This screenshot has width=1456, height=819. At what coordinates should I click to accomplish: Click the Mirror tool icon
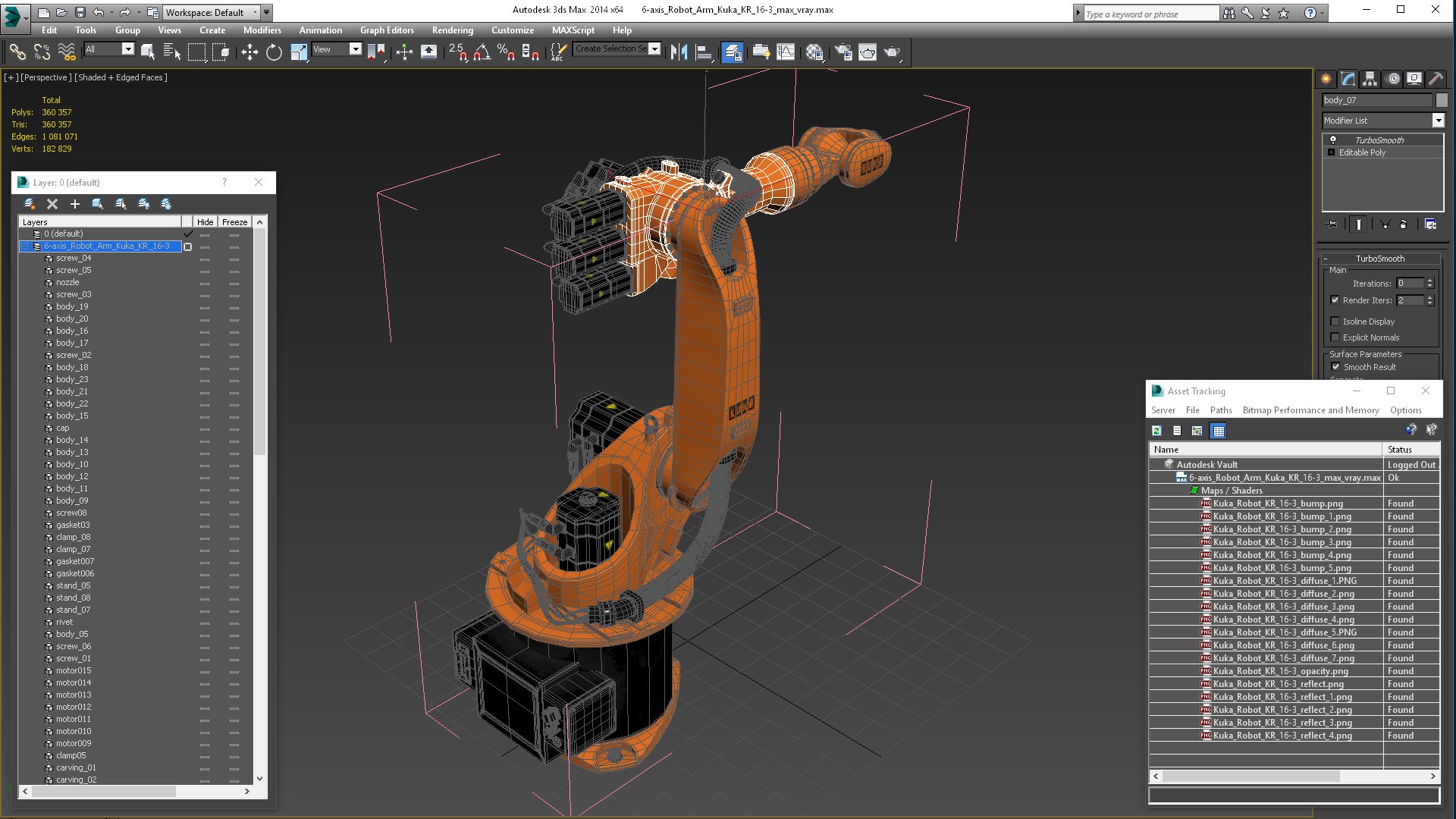(x=679, y=52)
